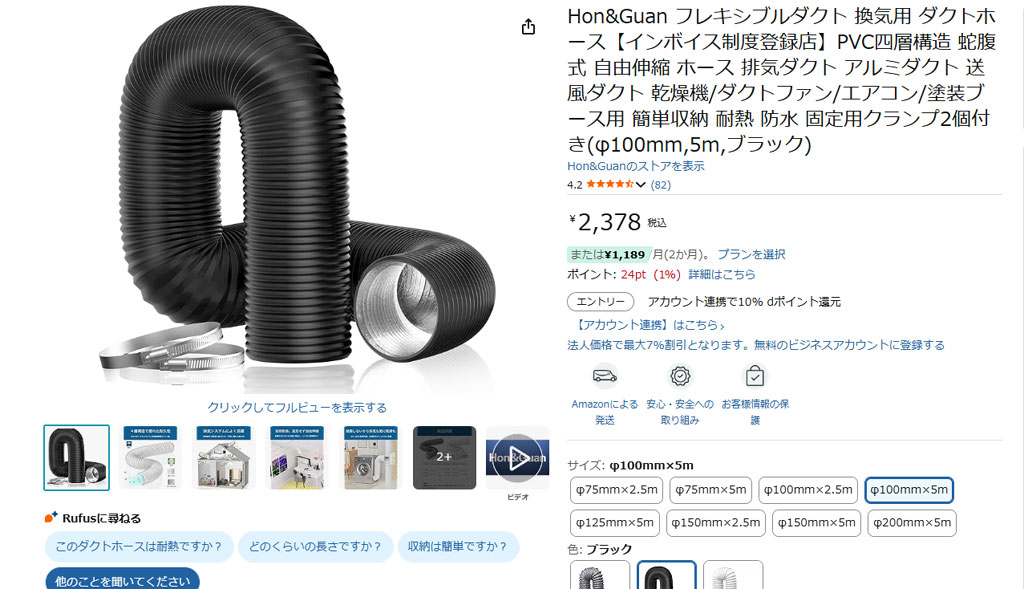Viewport: 1024px width, 589px height.
Task: Ask Rufus このダクトホースは耐熱ですか？
Action: click(139, 547)
